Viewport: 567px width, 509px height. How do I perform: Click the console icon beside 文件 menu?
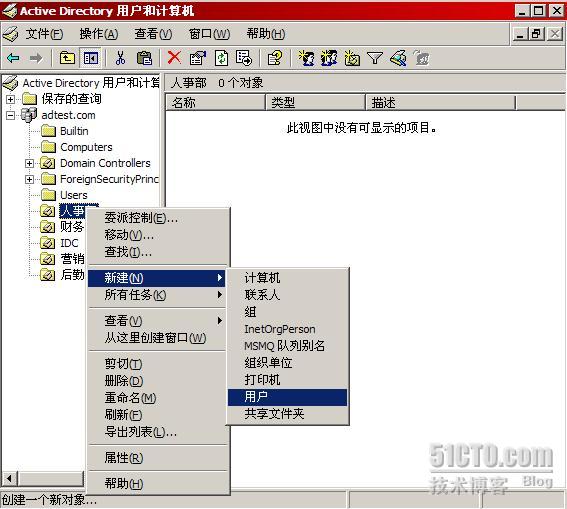point(10,34)
